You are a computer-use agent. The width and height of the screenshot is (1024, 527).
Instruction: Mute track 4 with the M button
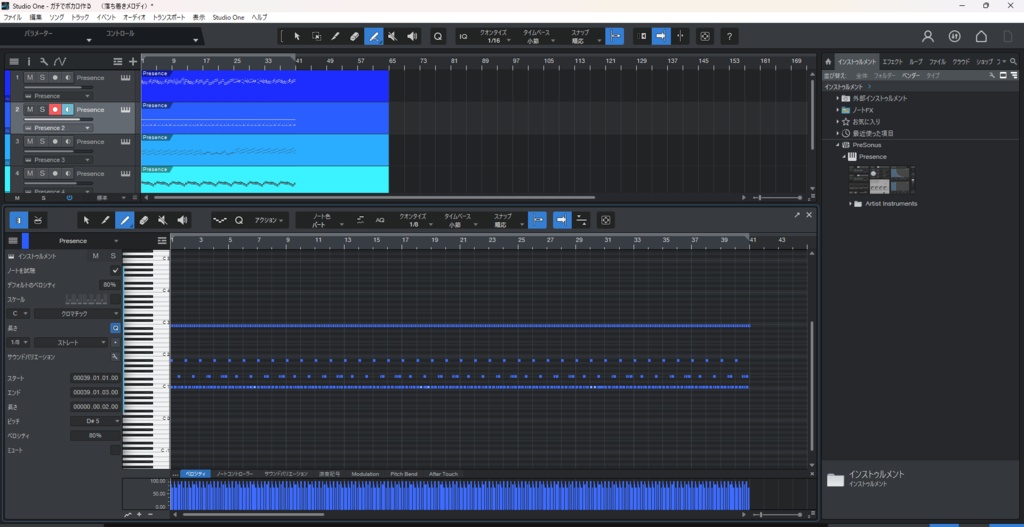click(x=29, y=173)
